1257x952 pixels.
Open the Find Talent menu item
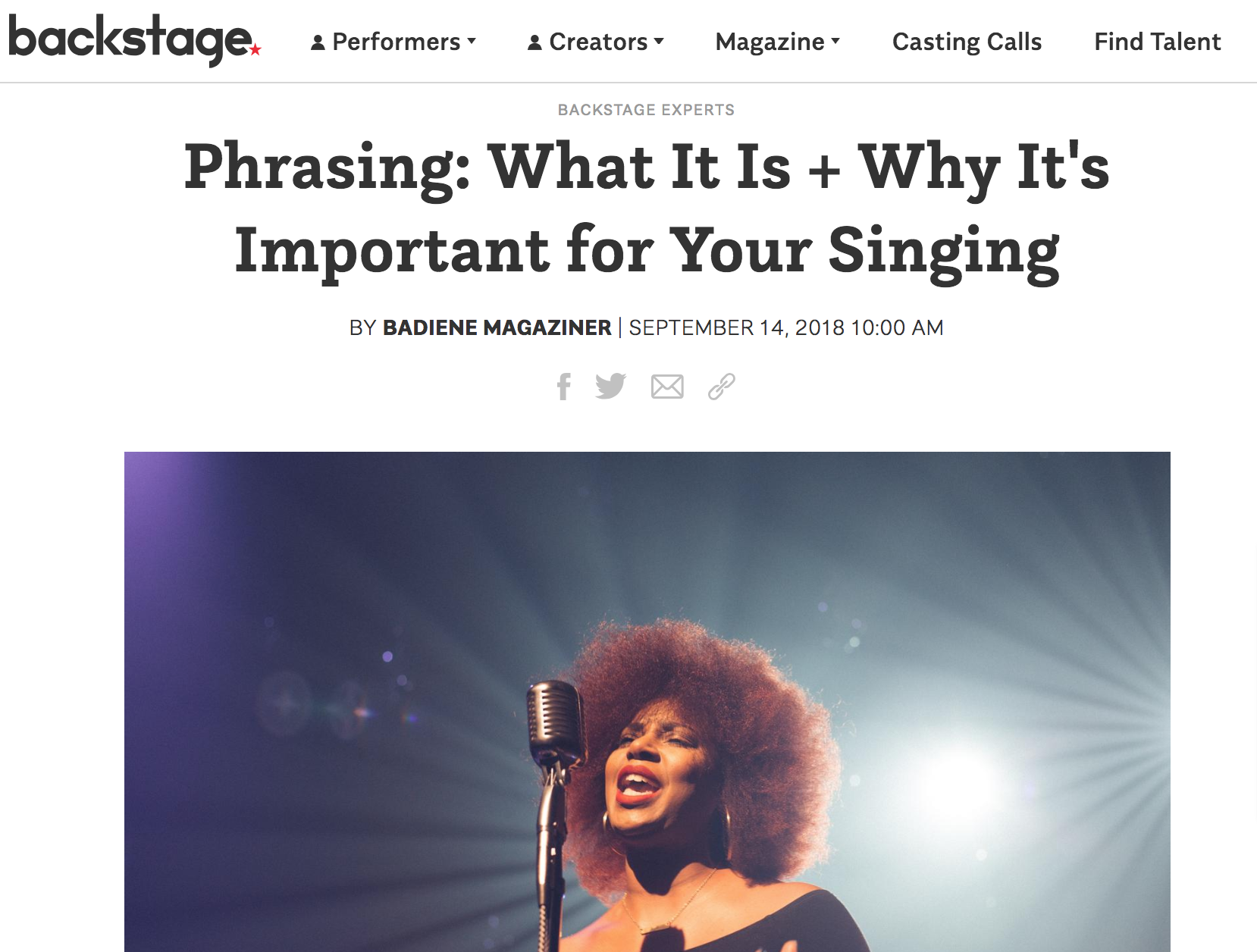click(x=1157, y=42)
